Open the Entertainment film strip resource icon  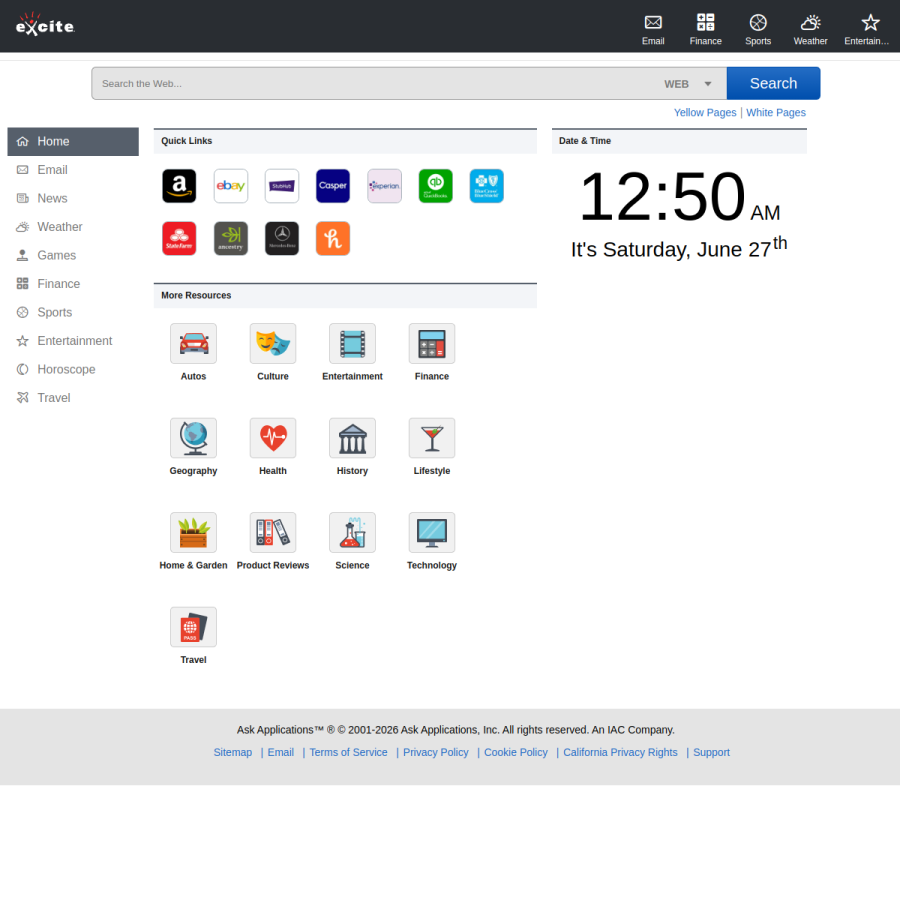(x=352, y=343)
